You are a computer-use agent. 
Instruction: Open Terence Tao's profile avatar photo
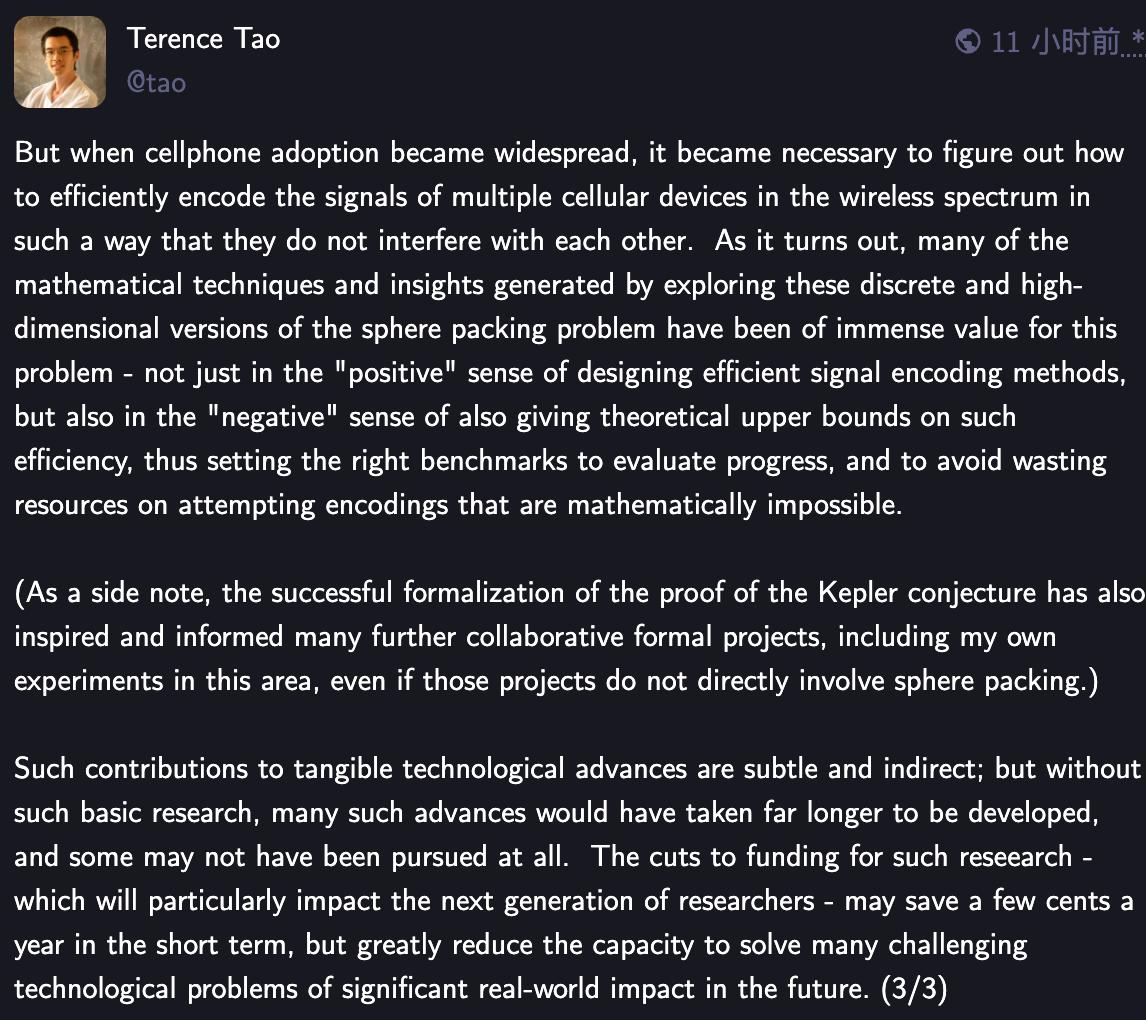[60, 62]
